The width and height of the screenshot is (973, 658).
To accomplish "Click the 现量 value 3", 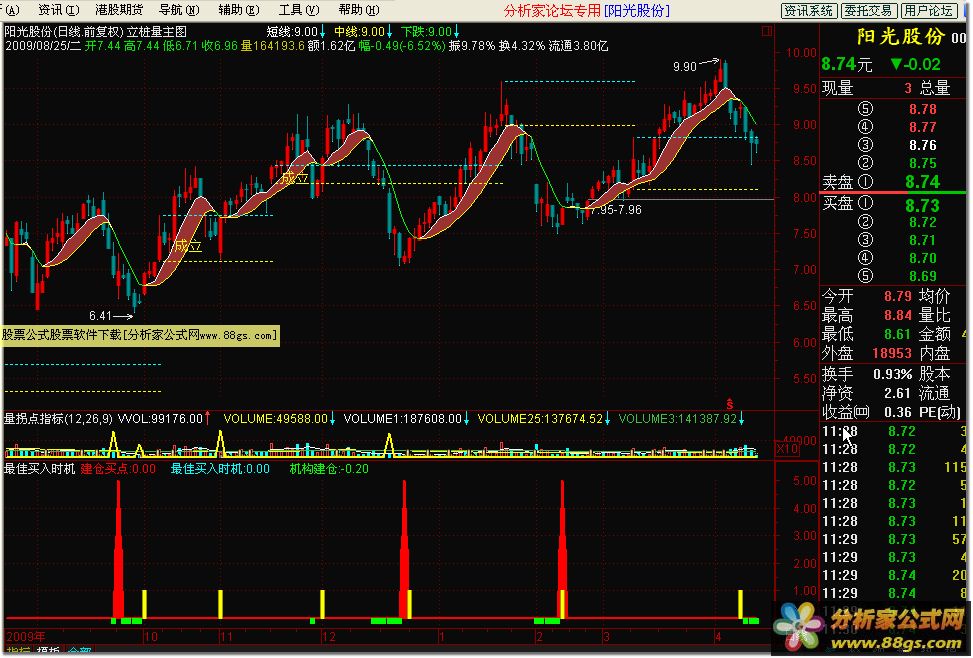I will click(x=908, y=88).
